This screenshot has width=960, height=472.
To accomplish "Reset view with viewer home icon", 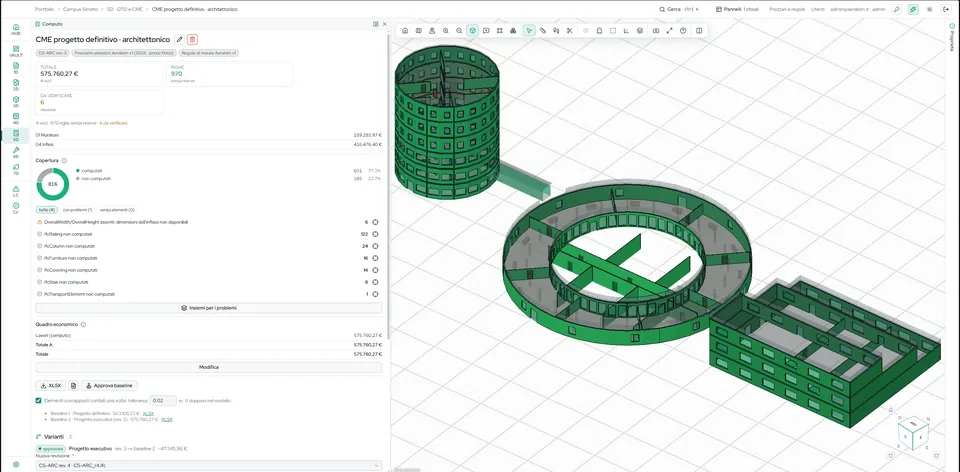I will point(405,31).
